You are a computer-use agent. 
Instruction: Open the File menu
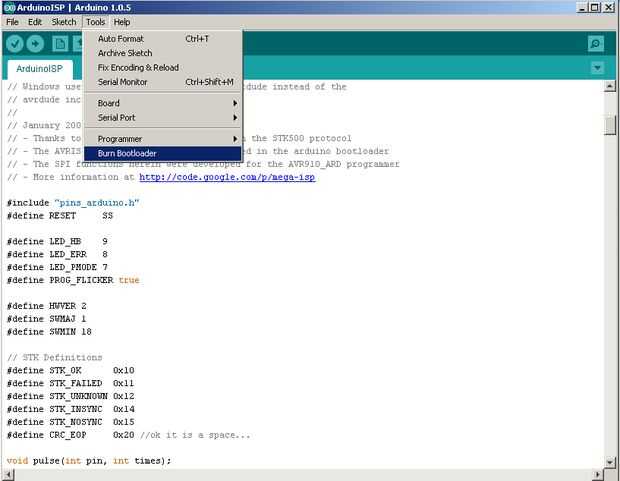click(12, 22)
